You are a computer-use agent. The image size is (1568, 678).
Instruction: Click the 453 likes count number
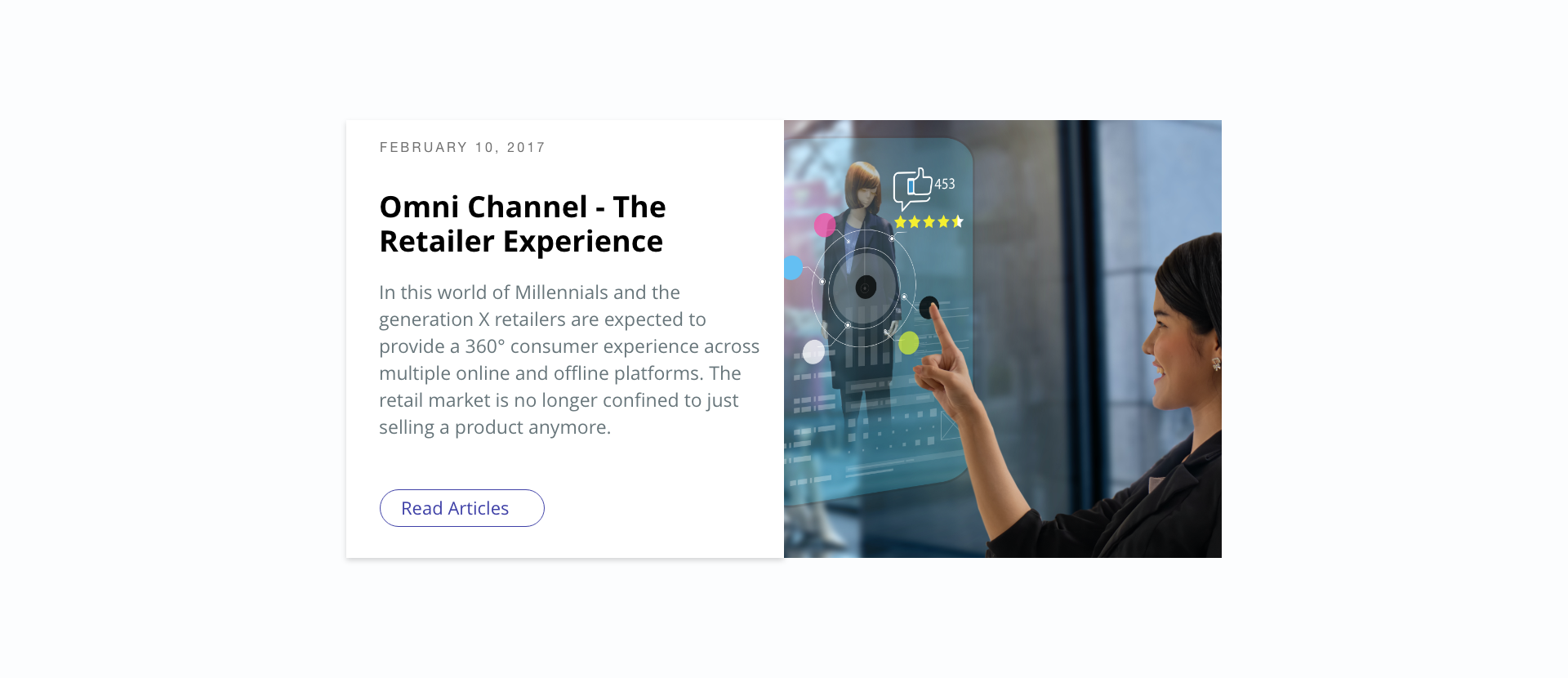tap(945, 184)
